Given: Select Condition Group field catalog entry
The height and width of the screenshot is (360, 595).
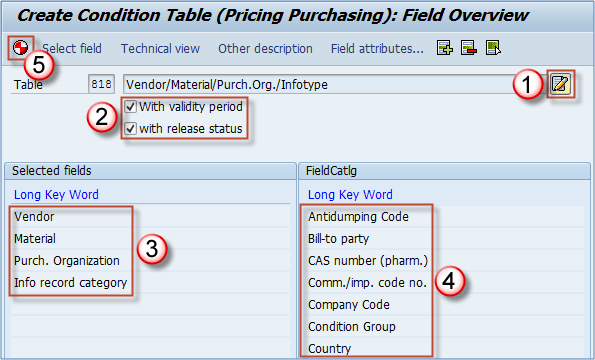Looking at the screenshot, I should click(352, 327).
